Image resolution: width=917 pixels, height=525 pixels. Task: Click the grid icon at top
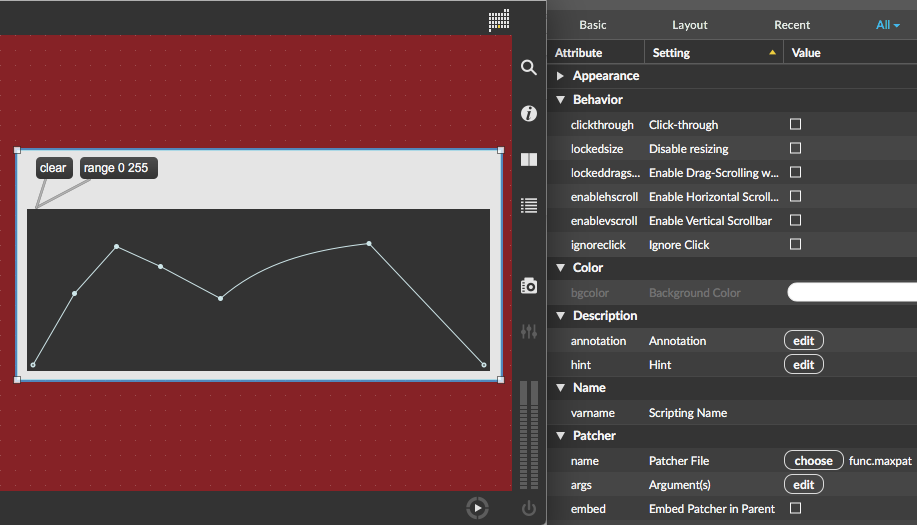pyautogui.click(x=499, y=19)
